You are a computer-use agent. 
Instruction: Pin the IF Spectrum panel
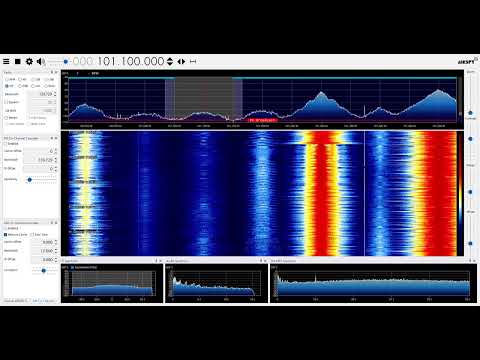(156, 261)
